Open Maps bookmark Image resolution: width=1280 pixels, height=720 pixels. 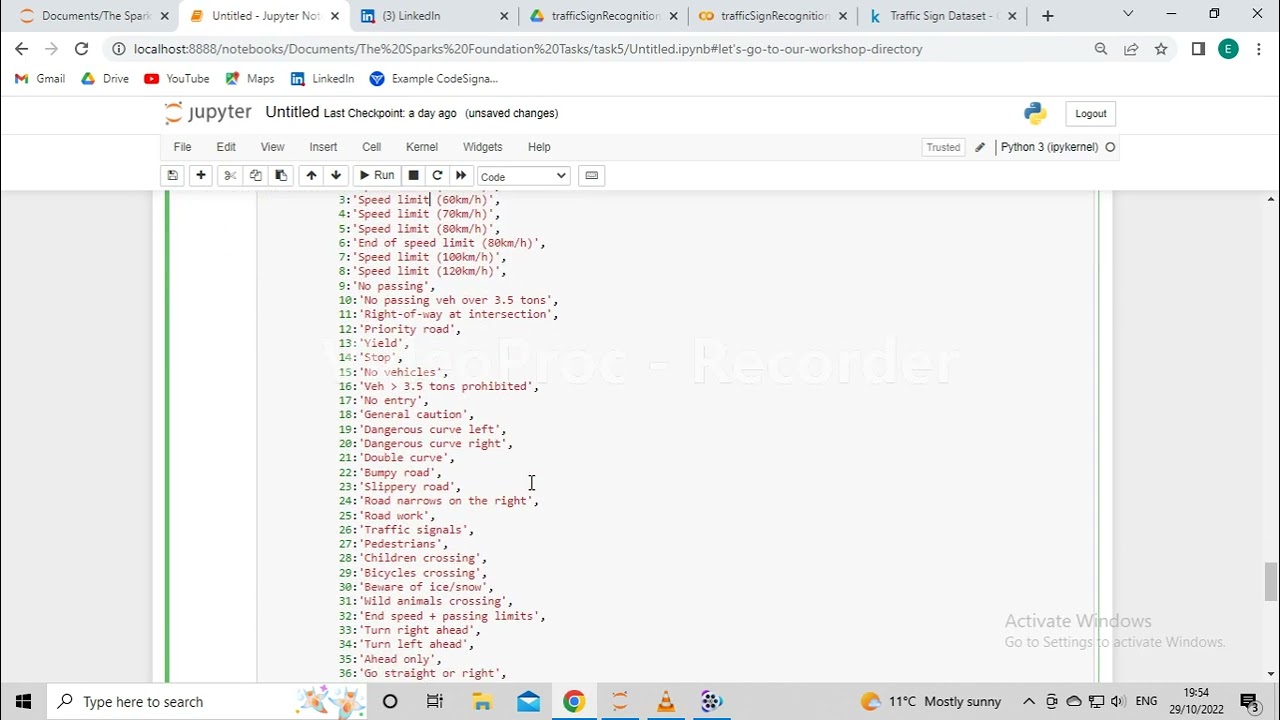click(x=250, y=79)
